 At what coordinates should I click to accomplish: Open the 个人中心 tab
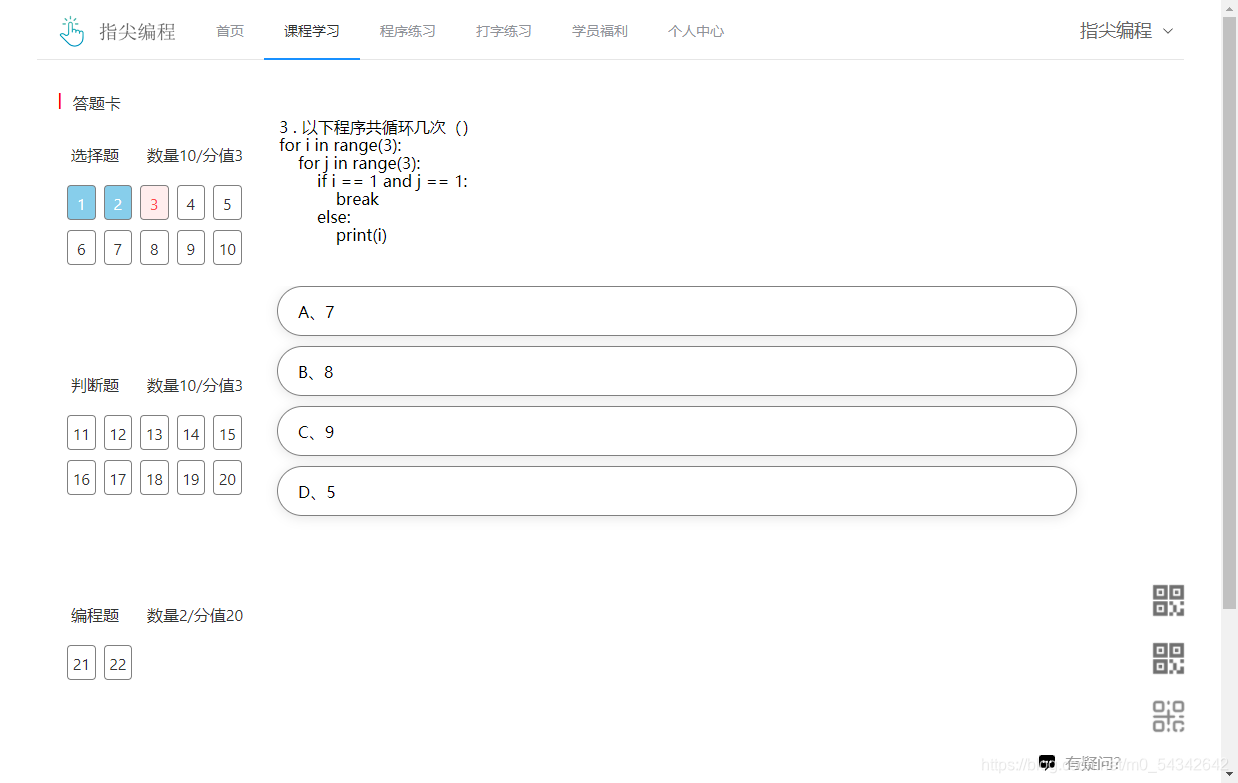696,31
